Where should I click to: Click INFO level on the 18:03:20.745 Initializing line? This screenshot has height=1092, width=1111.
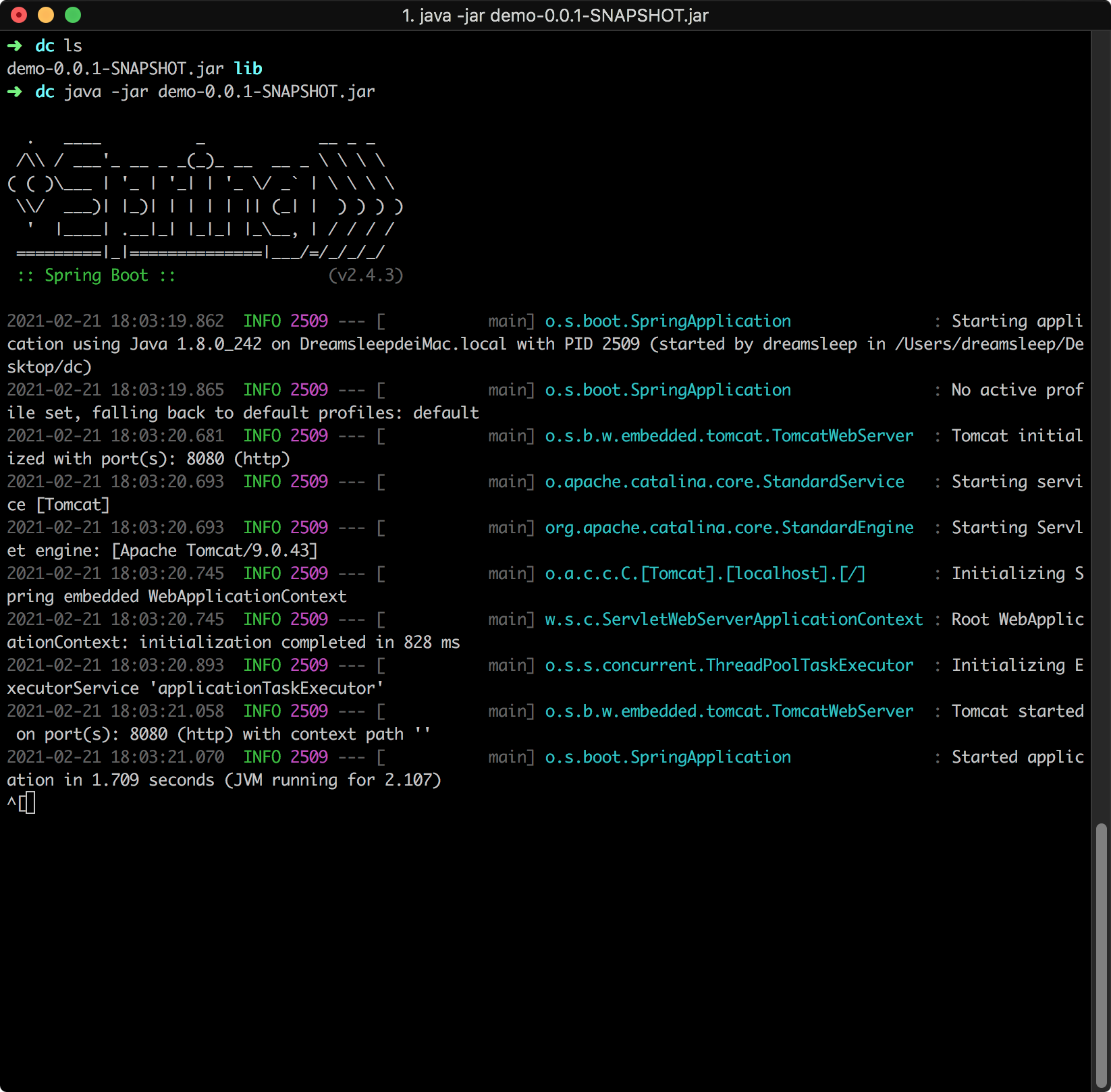[x=262, y=574]
